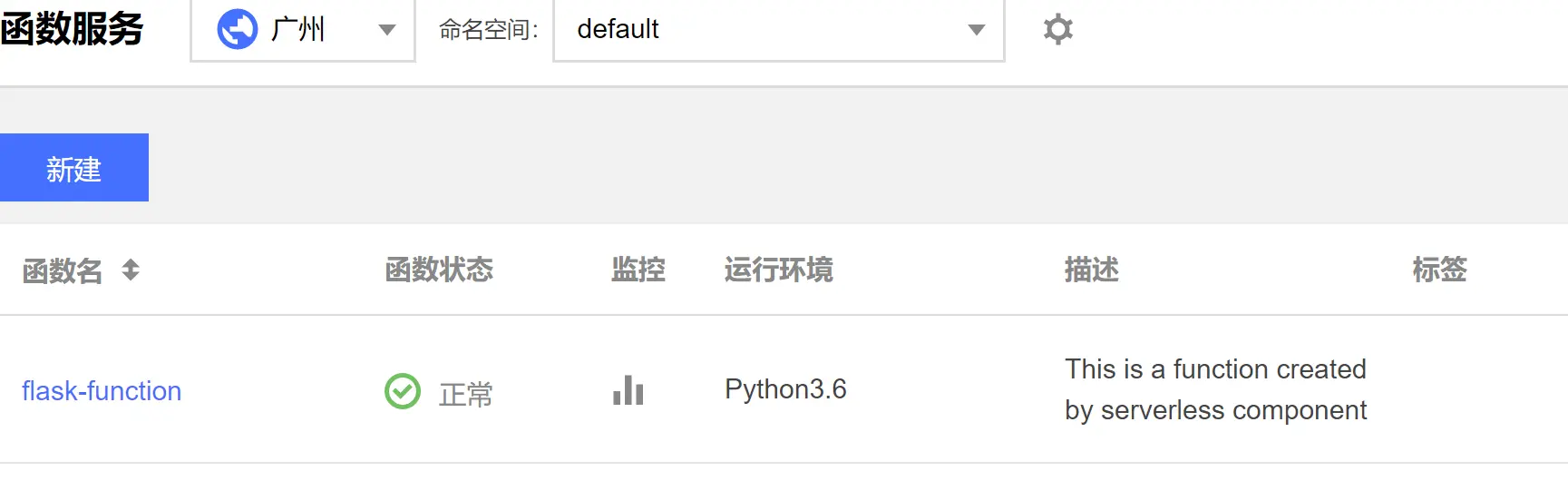The image size is (1568, 481).
Task: Select the 广州 region selector
Action: click(x=303, y=30)
